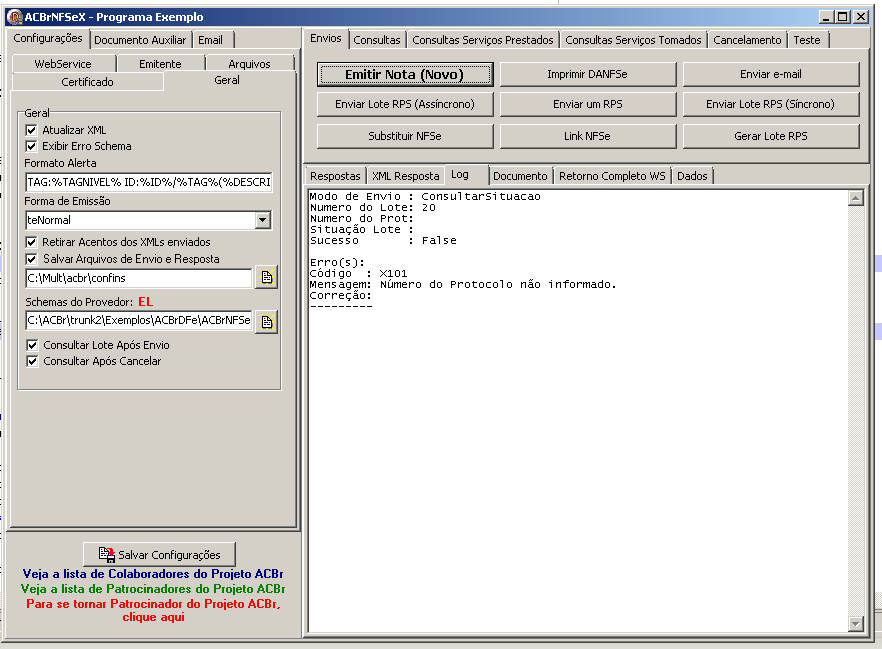Go to the Cancelamento tab
Viewport: 882px width, 649px height.
(x=747, y=40)
